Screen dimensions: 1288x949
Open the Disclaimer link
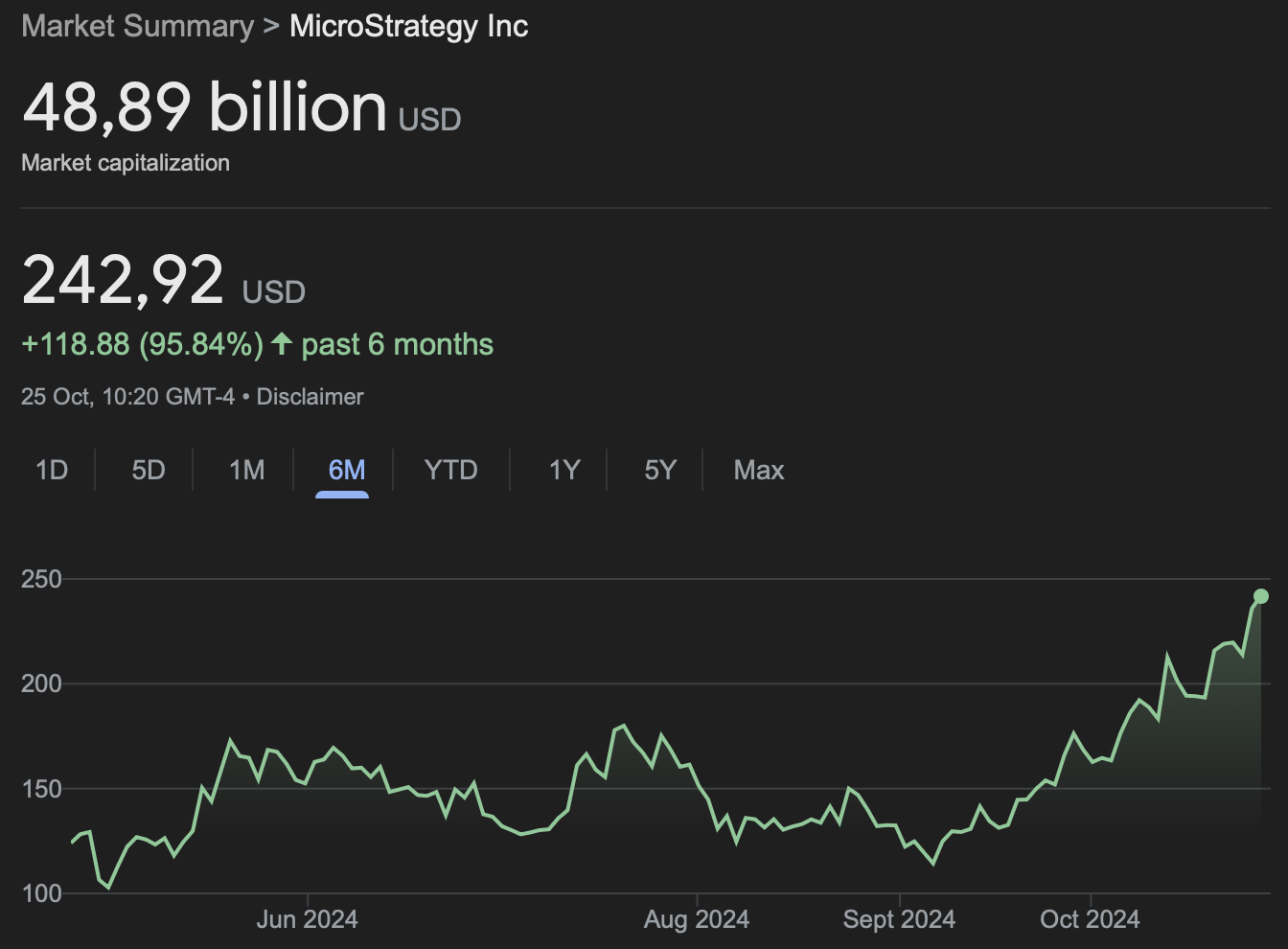[x=310, y=397]
